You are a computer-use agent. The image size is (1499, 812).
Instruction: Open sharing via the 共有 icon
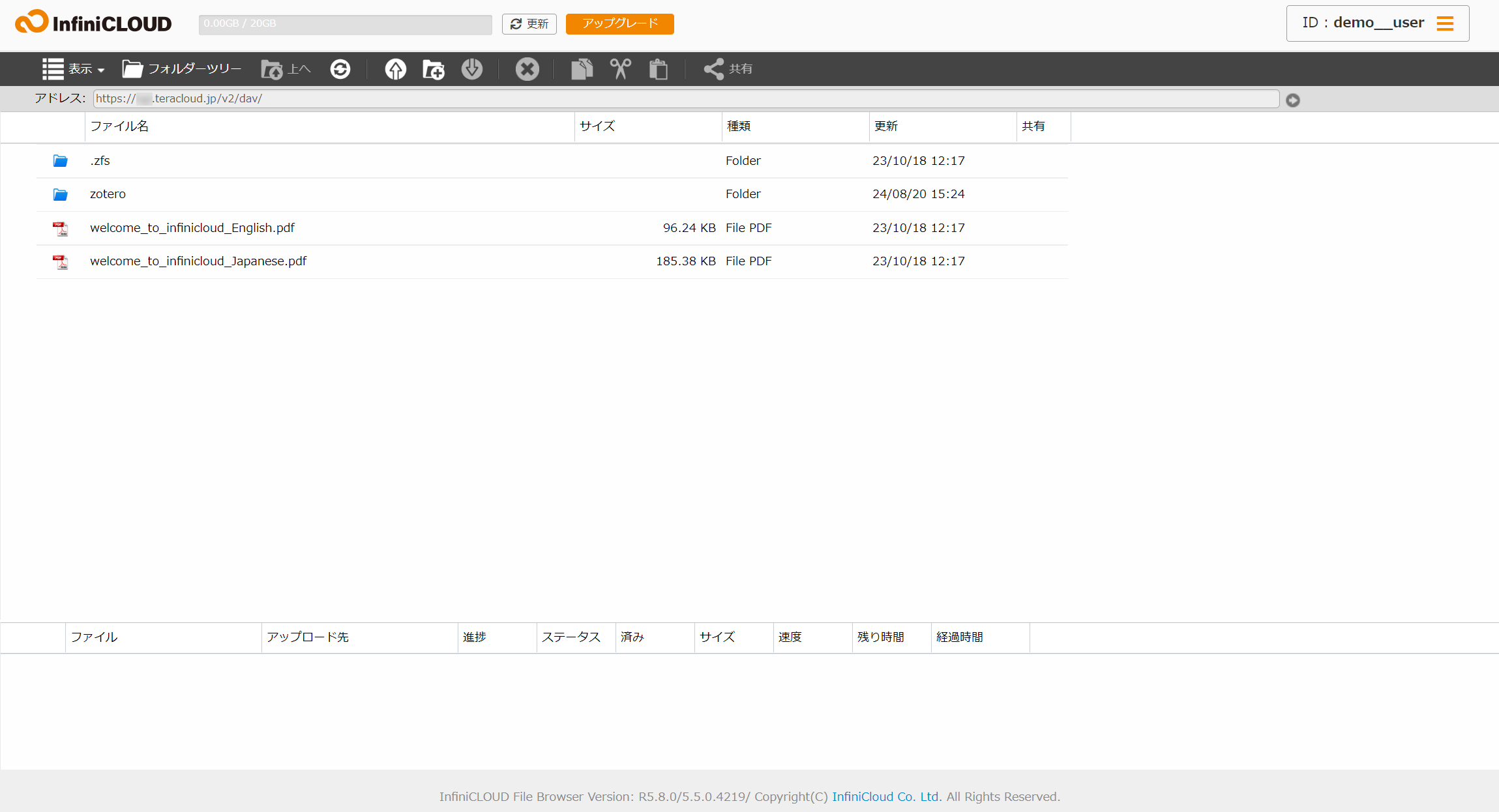coord(726,68)
